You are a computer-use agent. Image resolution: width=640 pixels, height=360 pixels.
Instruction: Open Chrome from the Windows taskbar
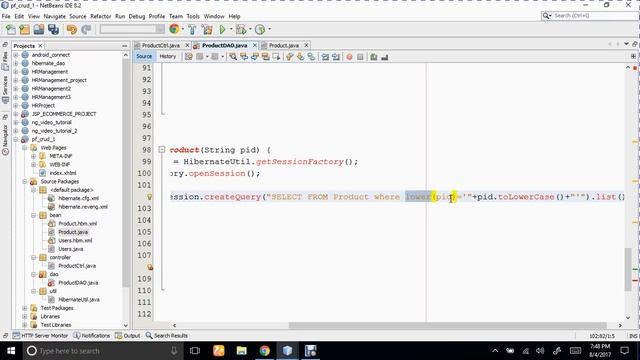tap(264, 351)
